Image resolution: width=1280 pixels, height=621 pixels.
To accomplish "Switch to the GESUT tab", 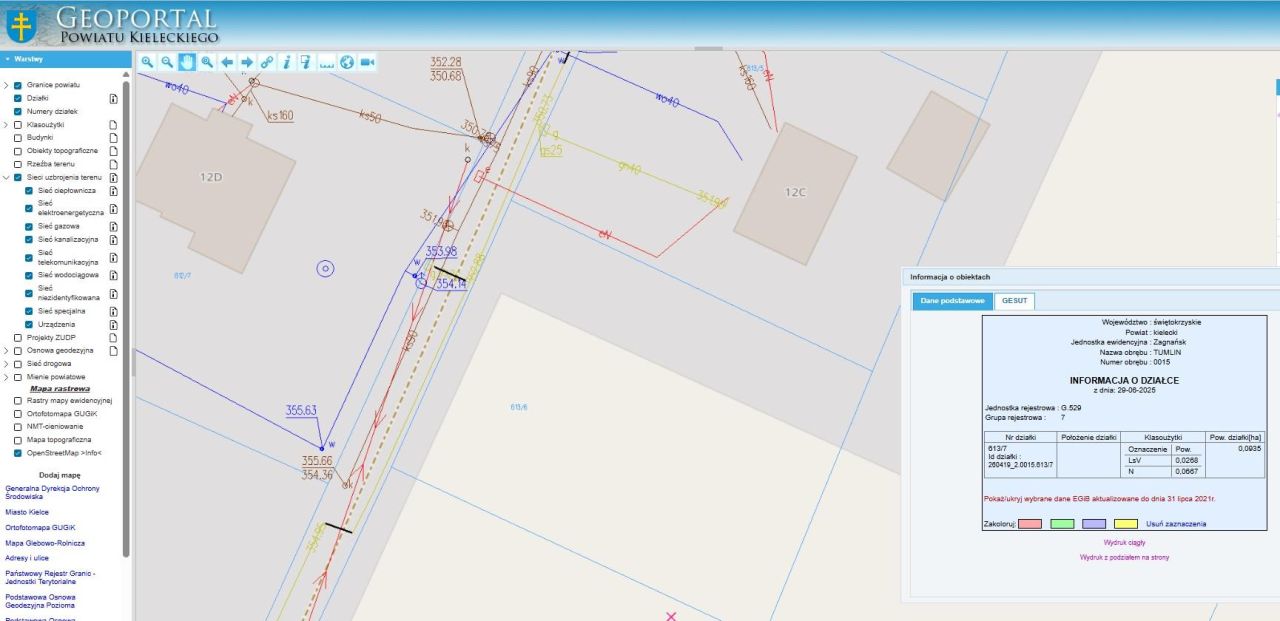I will click(x=1014, y=301).
